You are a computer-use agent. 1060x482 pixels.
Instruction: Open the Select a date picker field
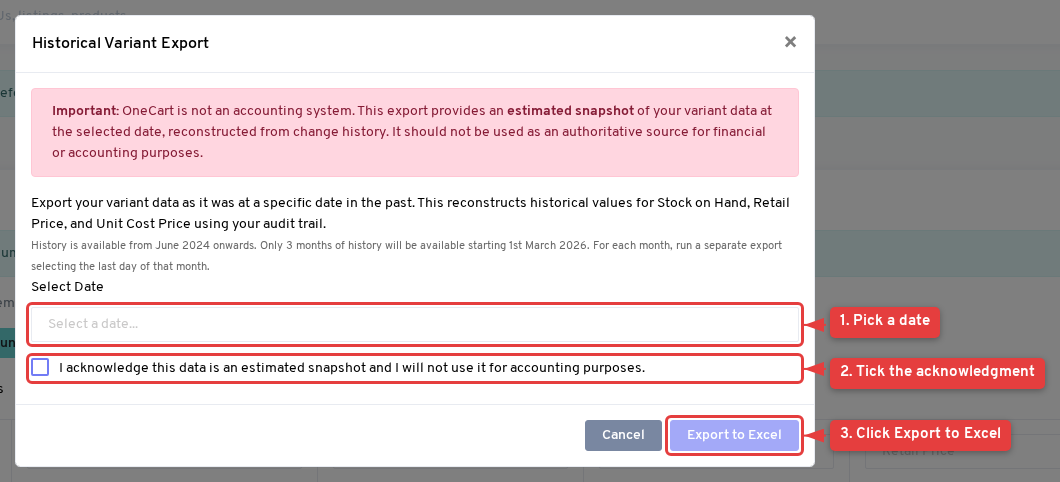[416, 324]
